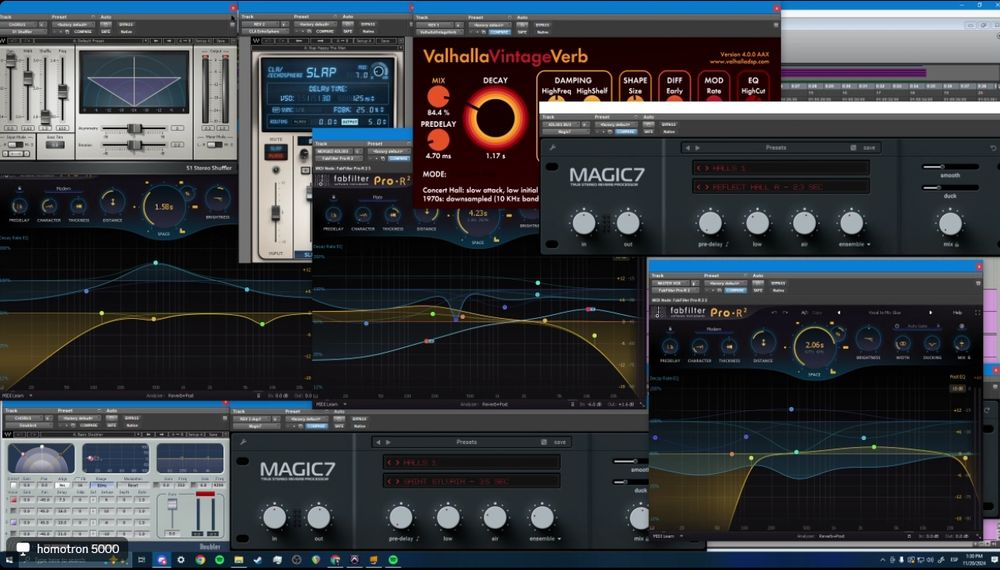Image resolution: width=1000 pixels, height=570 pixels.
Task: Click Space knob showing 4.23s
Action: [478, 214]
